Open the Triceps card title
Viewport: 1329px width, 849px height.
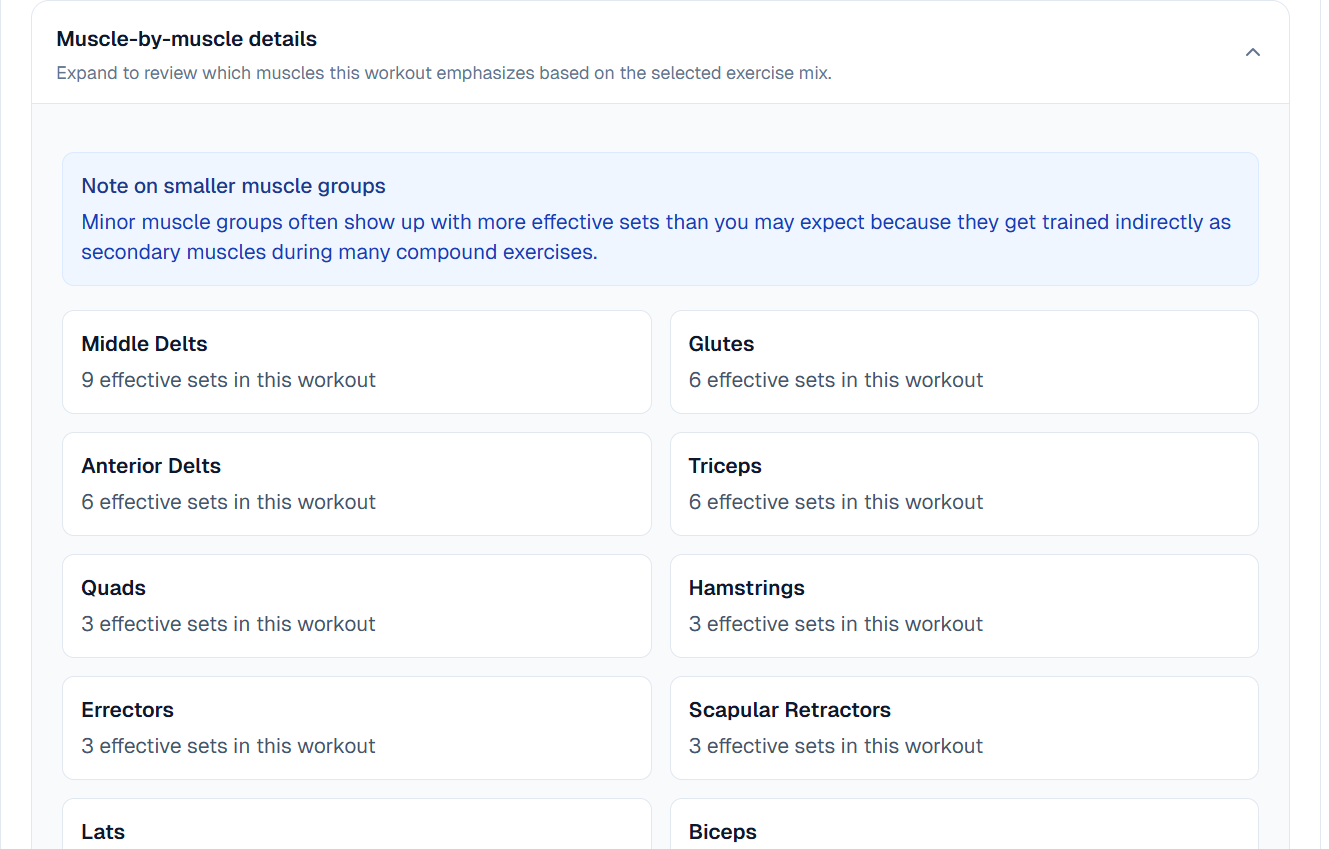725,466
